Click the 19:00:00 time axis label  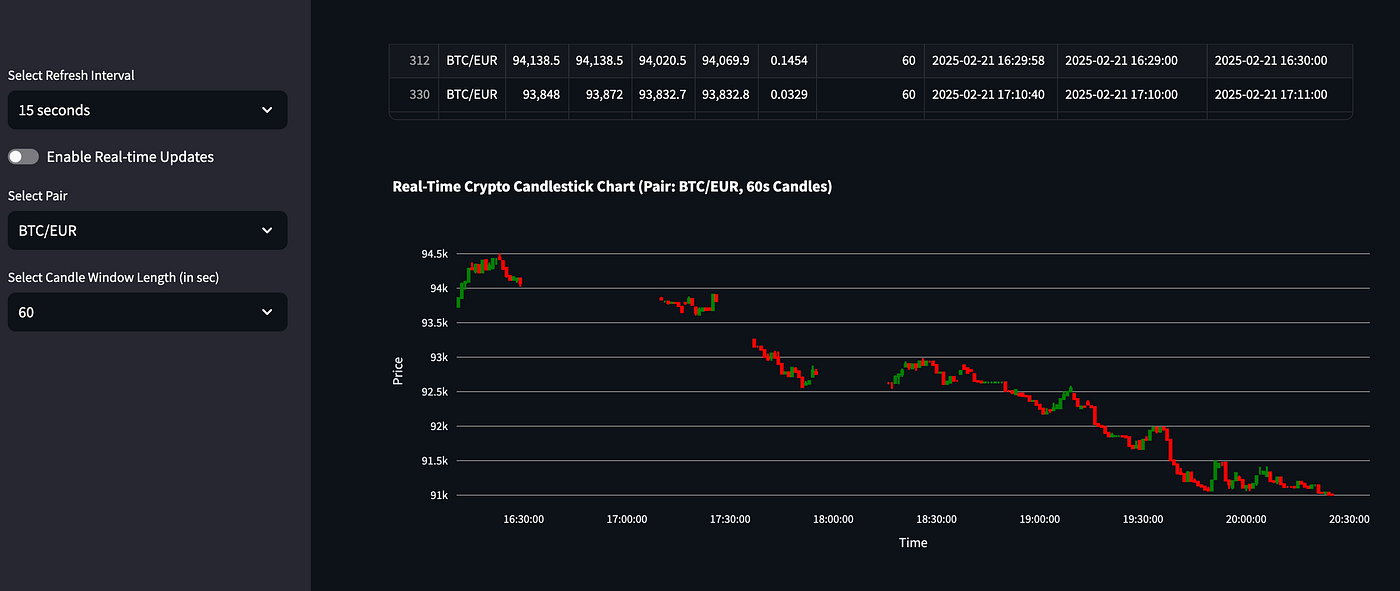1040,519
